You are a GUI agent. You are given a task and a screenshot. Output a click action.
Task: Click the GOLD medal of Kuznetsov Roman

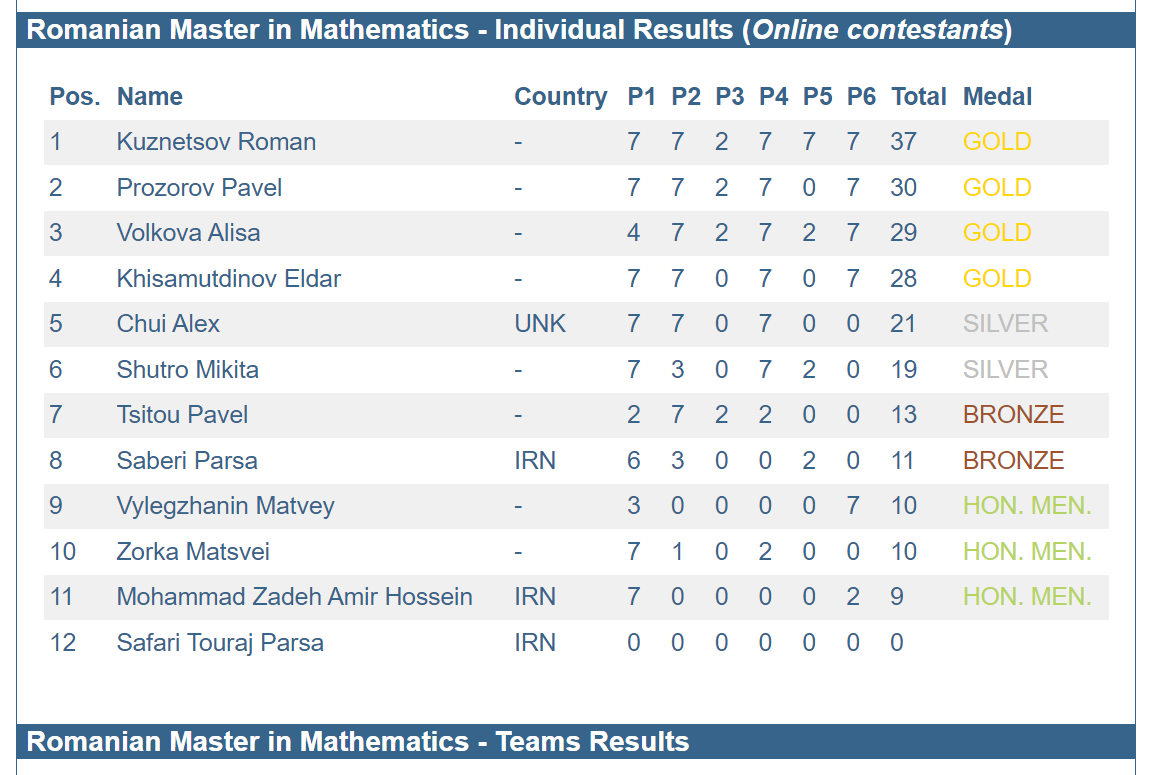point(997,142)
